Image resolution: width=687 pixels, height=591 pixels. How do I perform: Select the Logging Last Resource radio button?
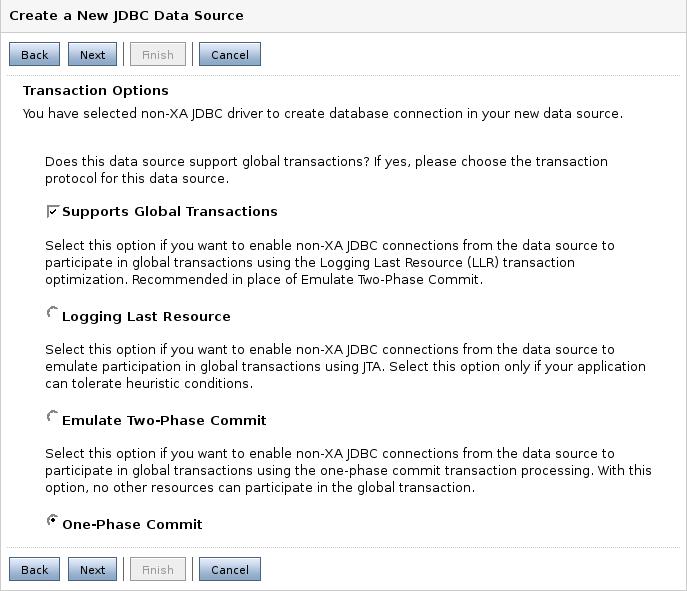[52, 312]
